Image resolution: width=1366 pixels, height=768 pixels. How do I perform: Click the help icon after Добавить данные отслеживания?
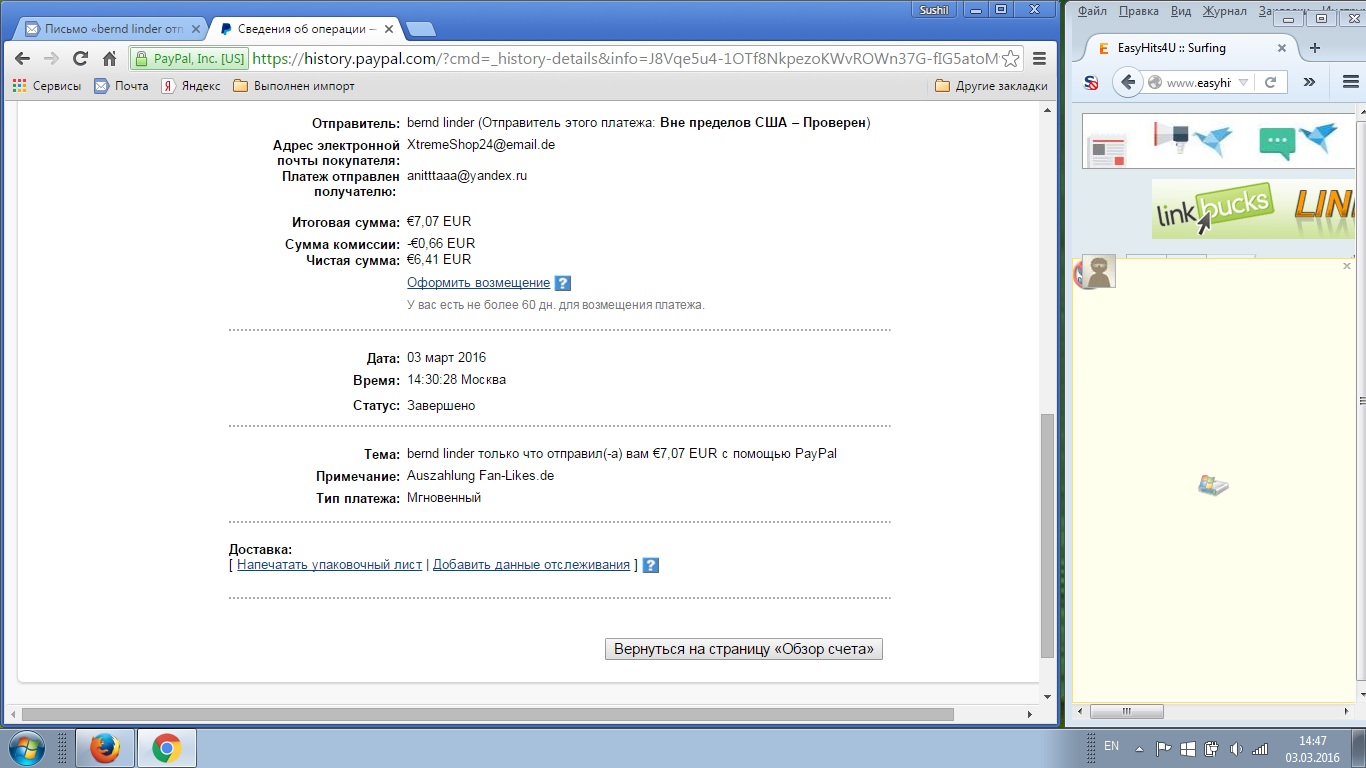(x=650, y=565)
